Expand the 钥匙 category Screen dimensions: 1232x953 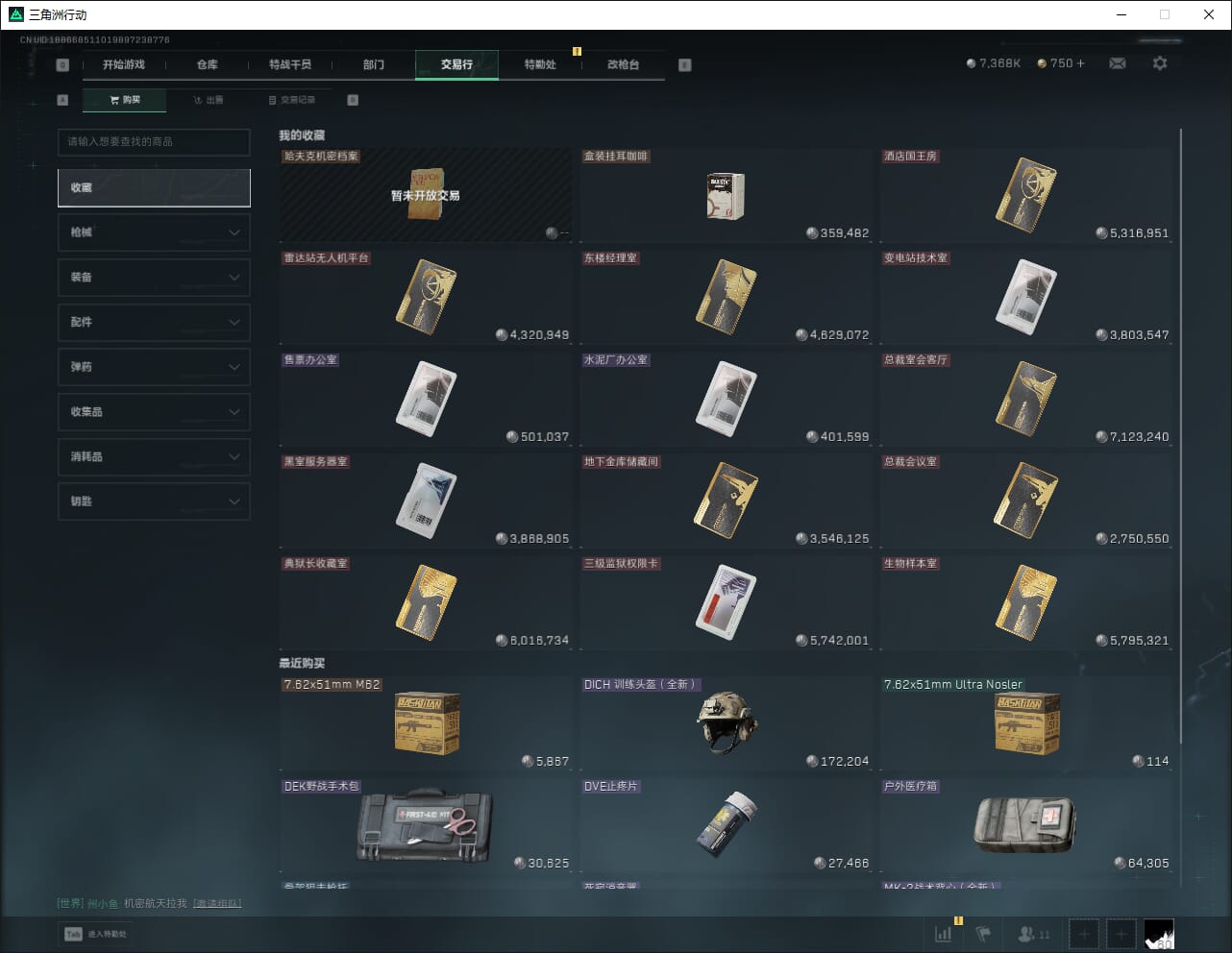pyautogui.click(x=154, y=501)
